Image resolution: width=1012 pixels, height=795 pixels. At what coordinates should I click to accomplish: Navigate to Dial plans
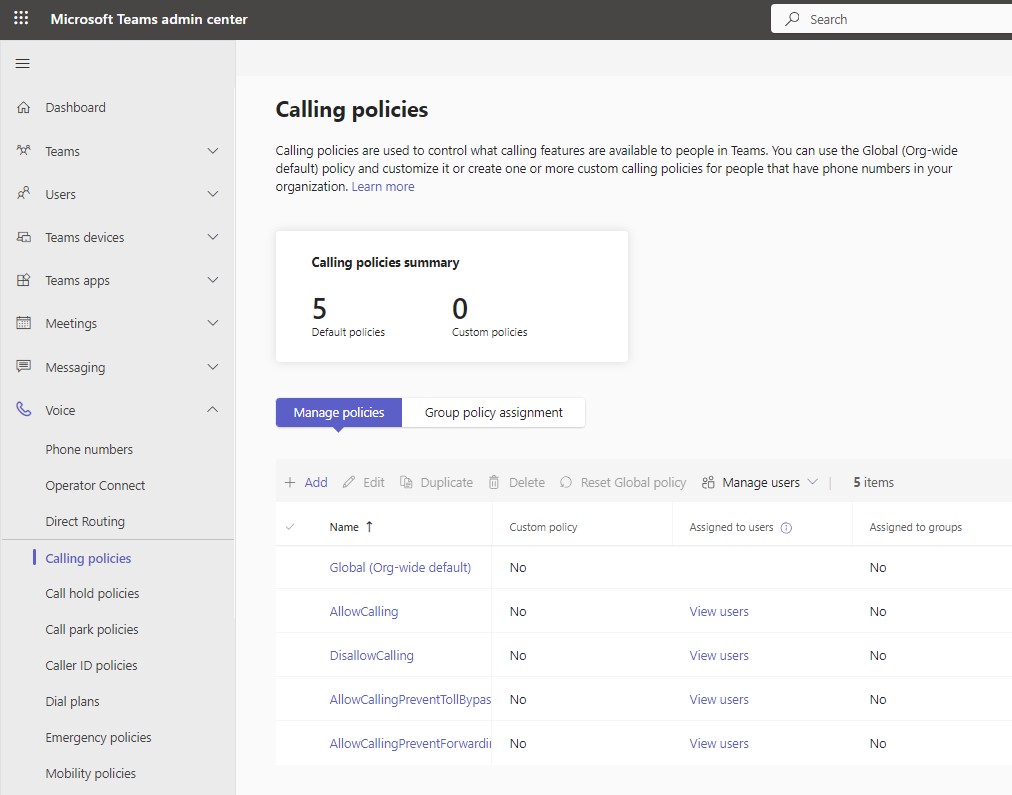pyautogui.click(x=72, y=701)
